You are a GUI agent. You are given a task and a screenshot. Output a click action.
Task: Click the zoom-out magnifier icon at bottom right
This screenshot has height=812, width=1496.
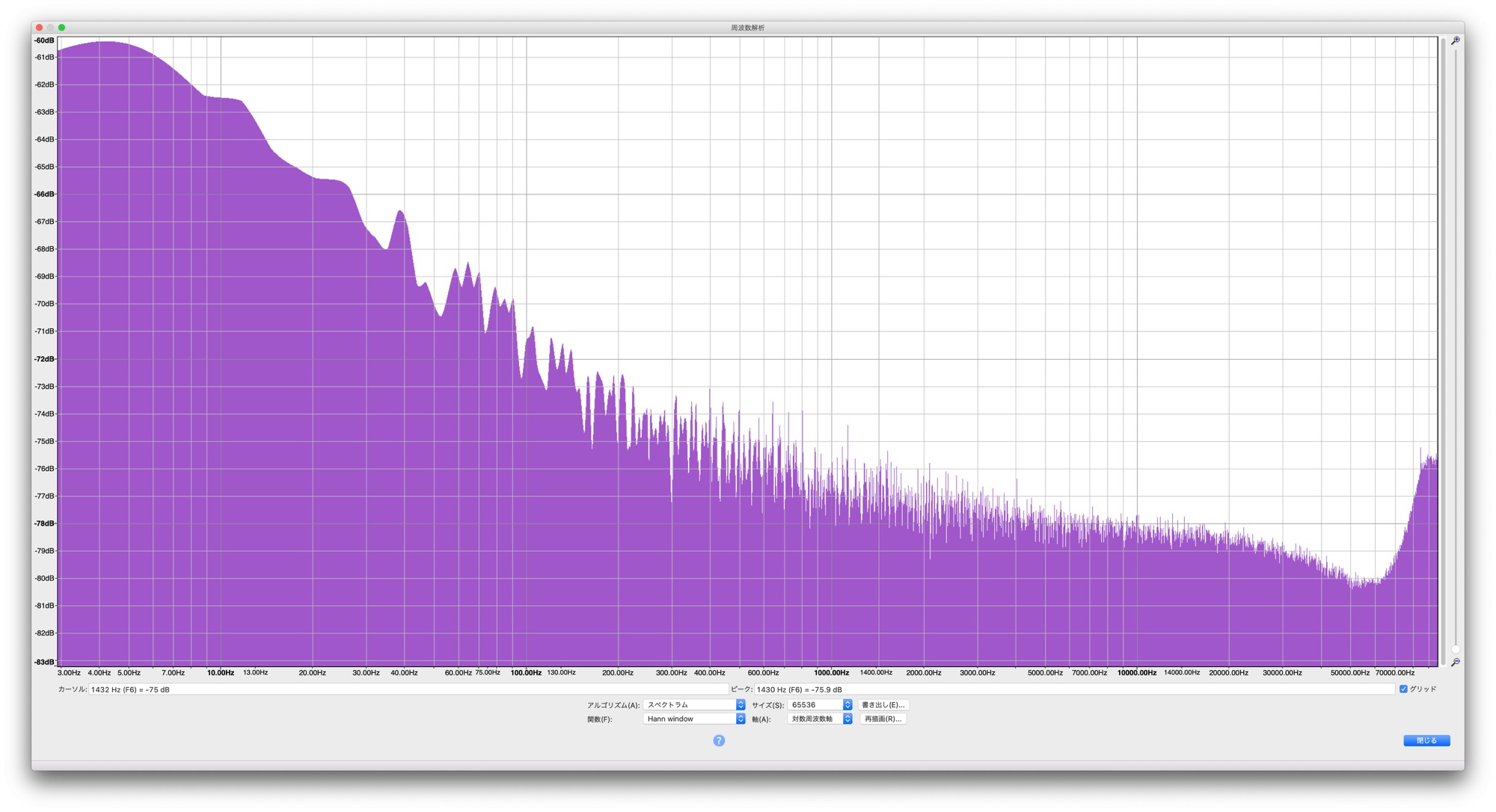(x=1456, y=662)
